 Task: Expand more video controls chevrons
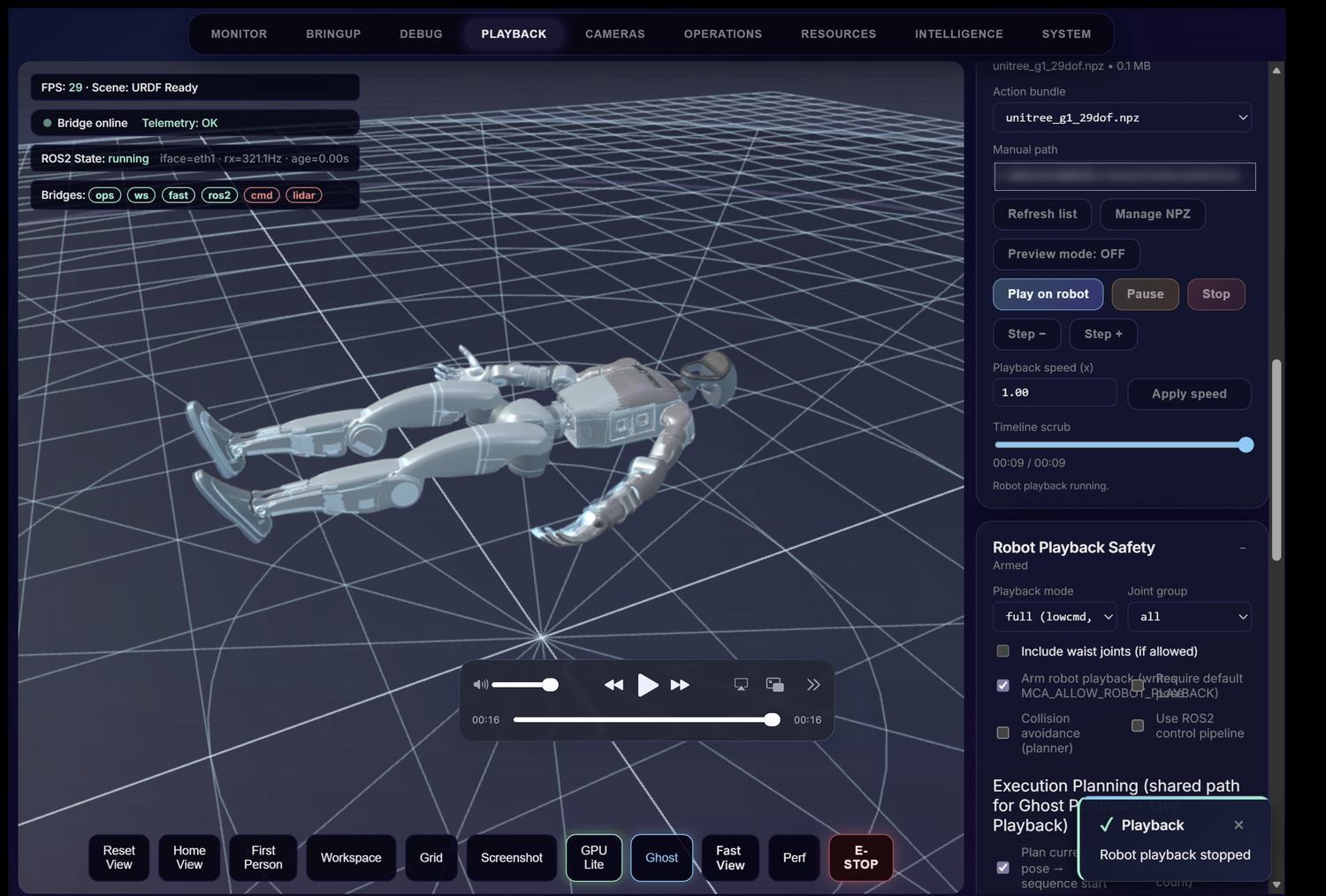tap(813, 685)
